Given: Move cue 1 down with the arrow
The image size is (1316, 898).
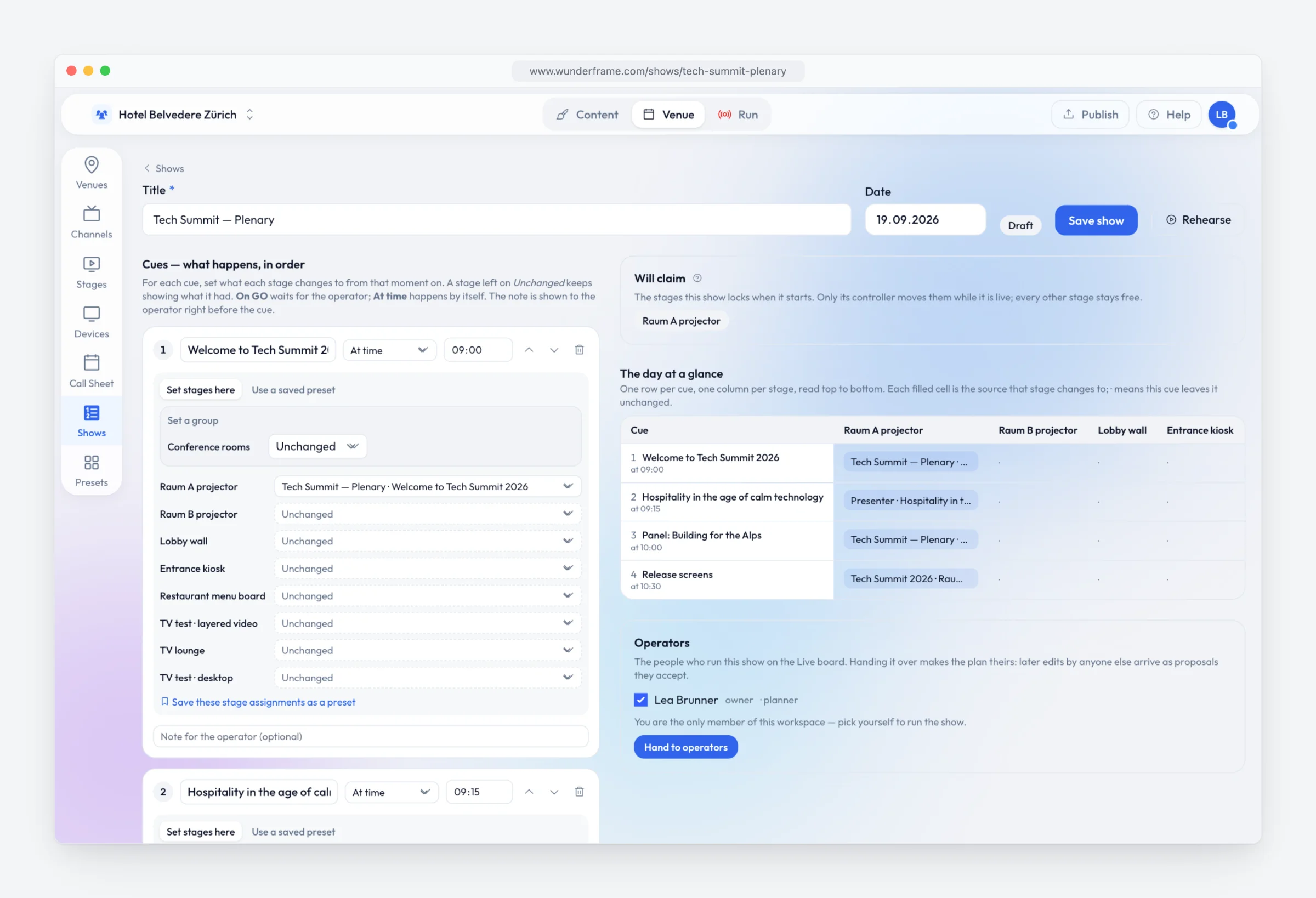Looking at the screenshot, I should pyautogui.click(x=554, y=350).
